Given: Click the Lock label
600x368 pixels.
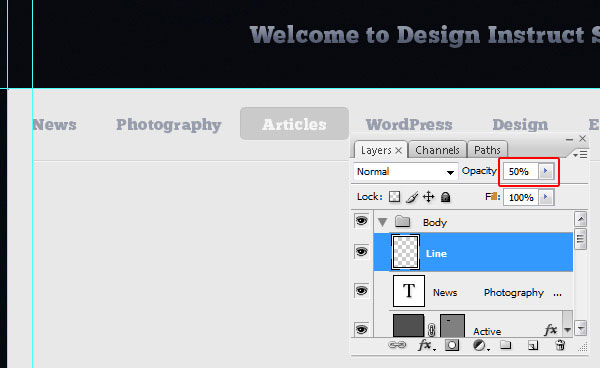Looking at the screenshot, I should click(370, 197).
